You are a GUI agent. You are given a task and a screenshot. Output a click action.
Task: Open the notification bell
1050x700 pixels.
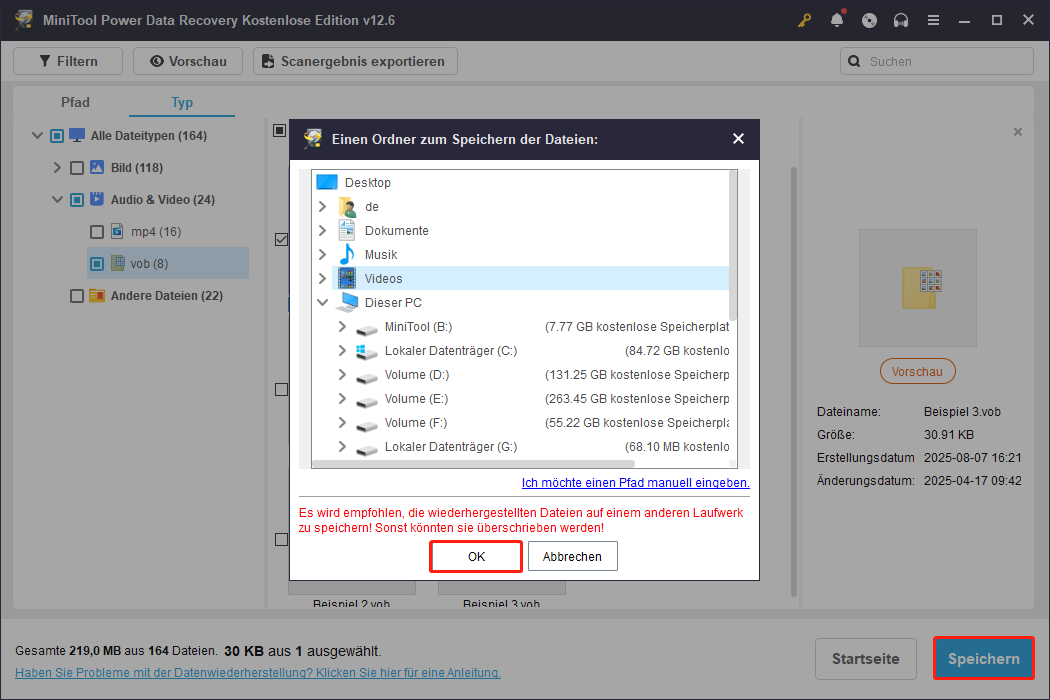pos(836,20)
